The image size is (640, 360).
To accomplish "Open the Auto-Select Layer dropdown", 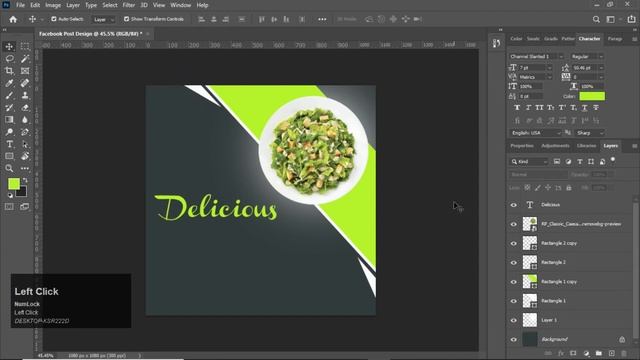I will [104, 19].
